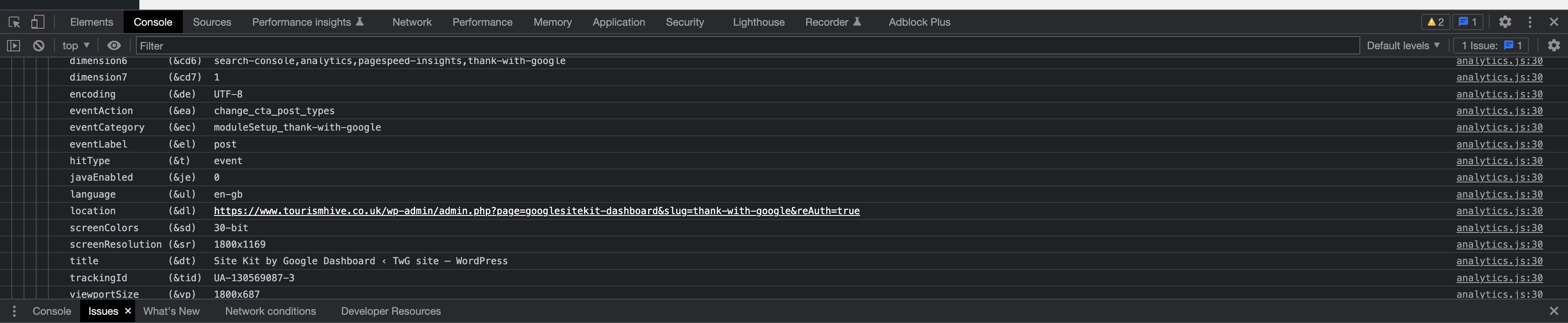Click the eventLabel value post
Screen dimensions: 1568x323
click(225, 144)
